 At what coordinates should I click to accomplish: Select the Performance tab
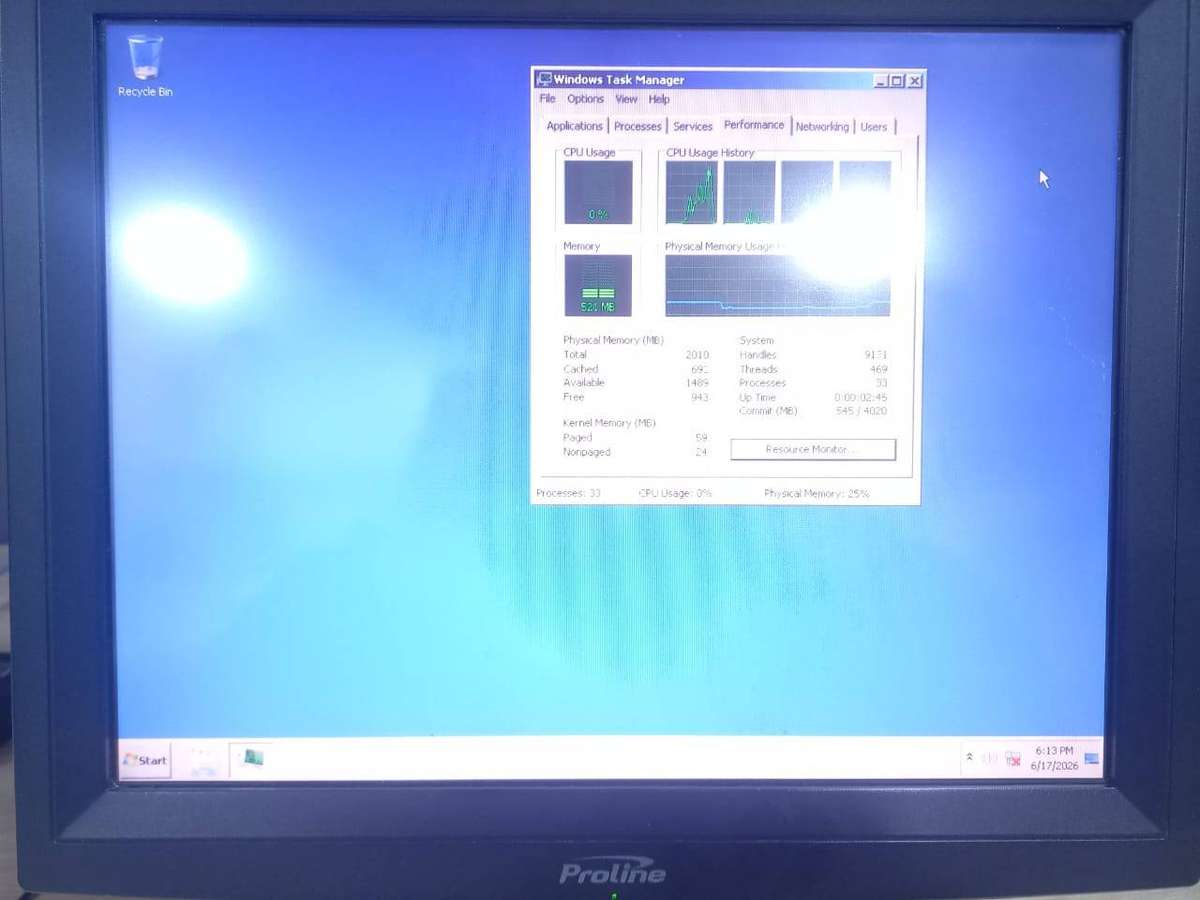click(x=754, y=125)
